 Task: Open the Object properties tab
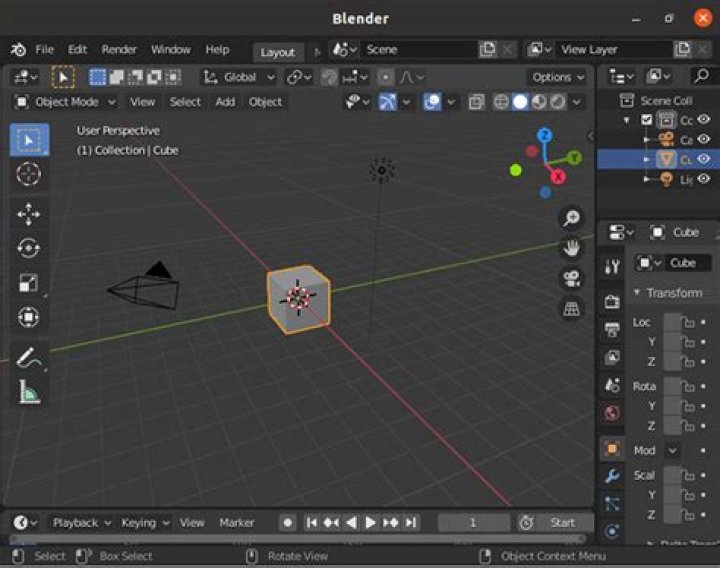pos(612,449)
